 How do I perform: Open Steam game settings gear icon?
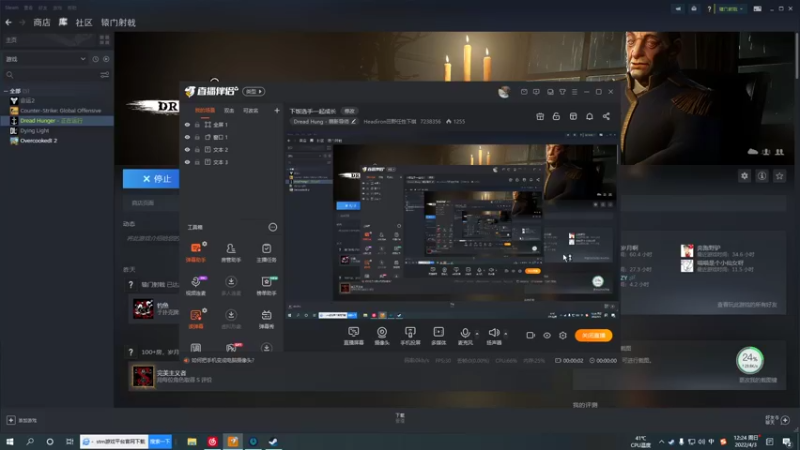pos(744,176)
